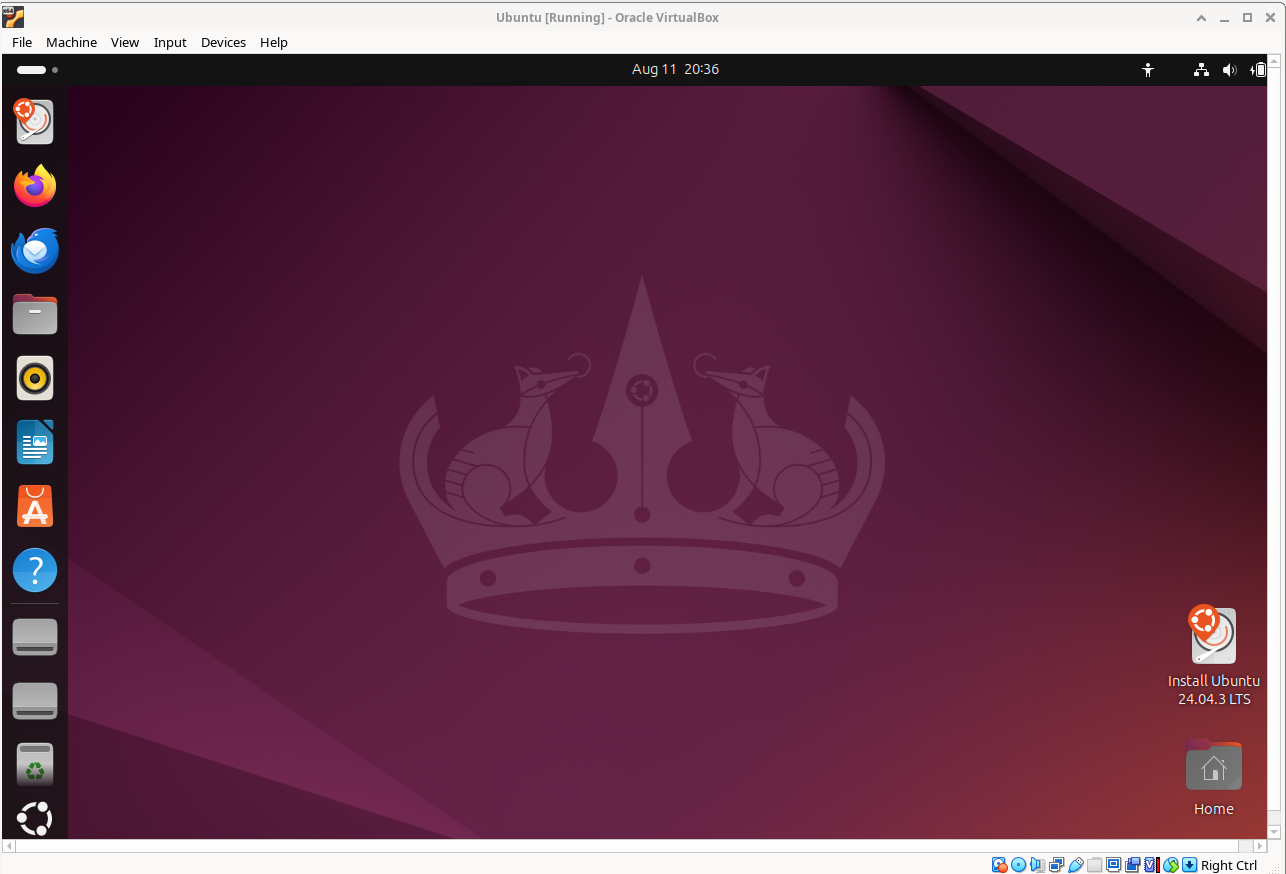Open Firefox from the dock
Viewport: 1286px width, 874px height.
(35, 186)
